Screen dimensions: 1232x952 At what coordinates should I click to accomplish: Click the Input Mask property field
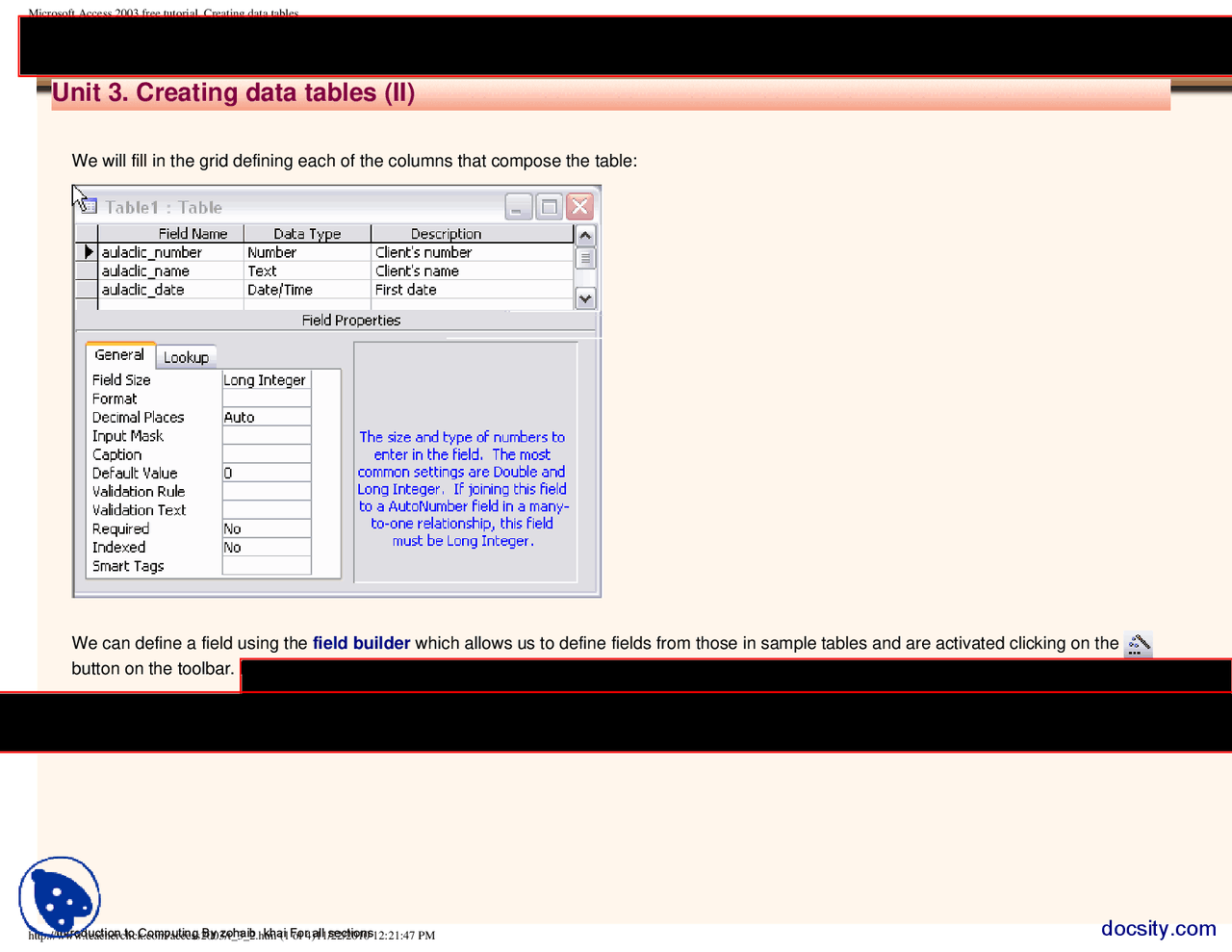(x=266, y=435)
